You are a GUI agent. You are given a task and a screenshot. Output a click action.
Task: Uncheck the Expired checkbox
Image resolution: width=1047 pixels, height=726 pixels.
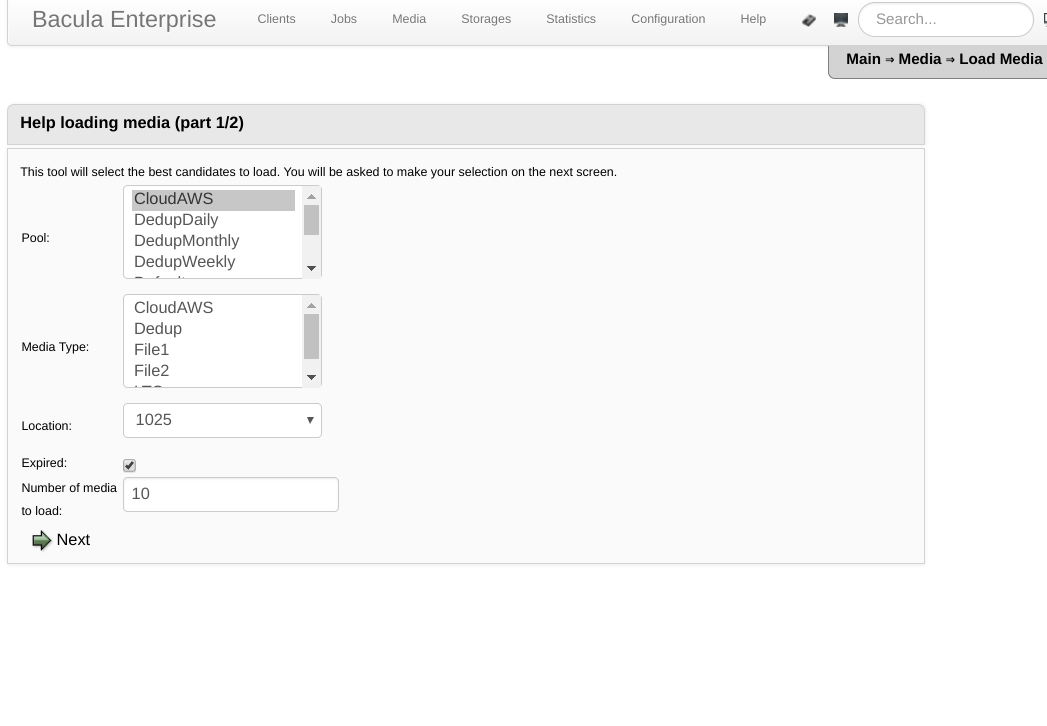(130, 466)
